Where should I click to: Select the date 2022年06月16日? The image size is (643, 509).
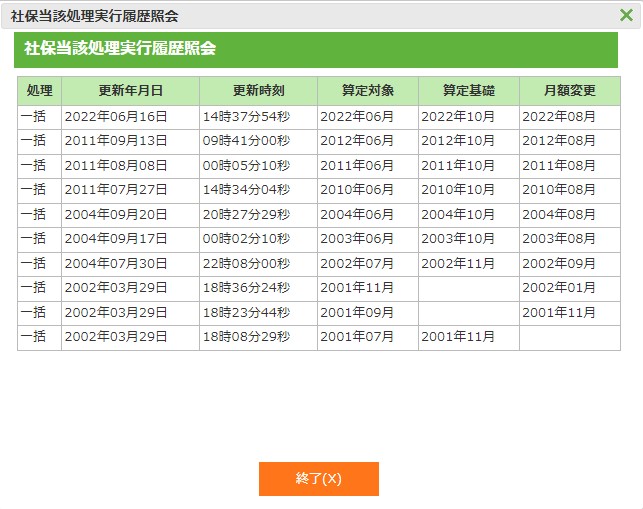click(x=116, y=117)
